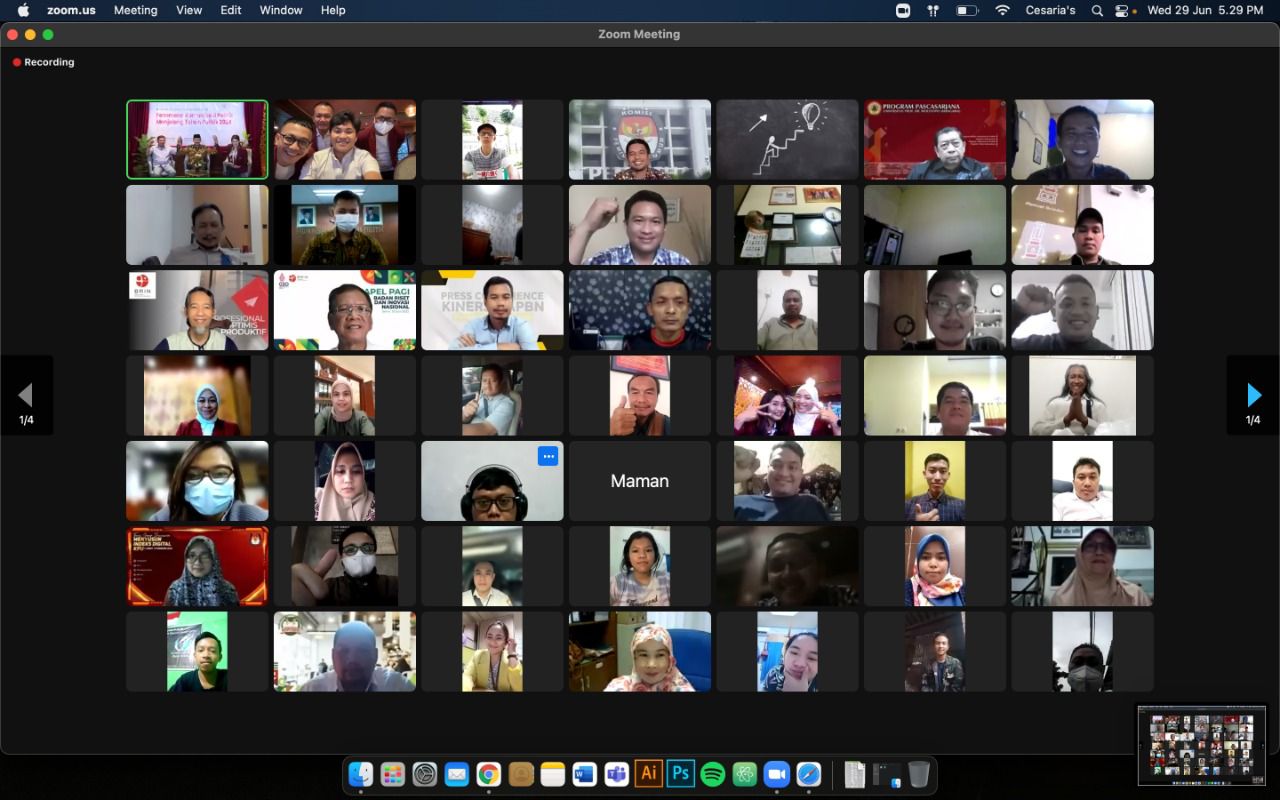Open Adobe Illustrator from the dock
Image resolution: width=1280 pixels, height=800 pixels.
(x=649, y=774)
